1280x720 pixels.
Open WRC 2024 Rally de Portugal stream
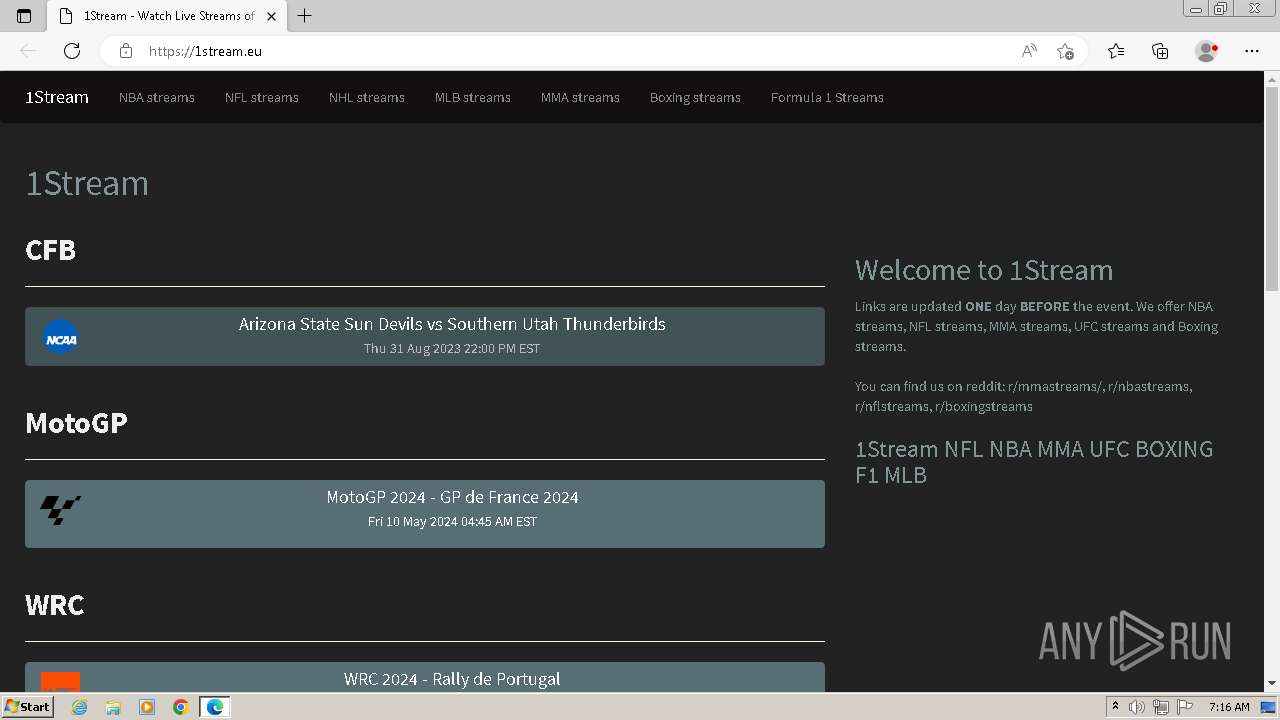(x=425, y=677)
